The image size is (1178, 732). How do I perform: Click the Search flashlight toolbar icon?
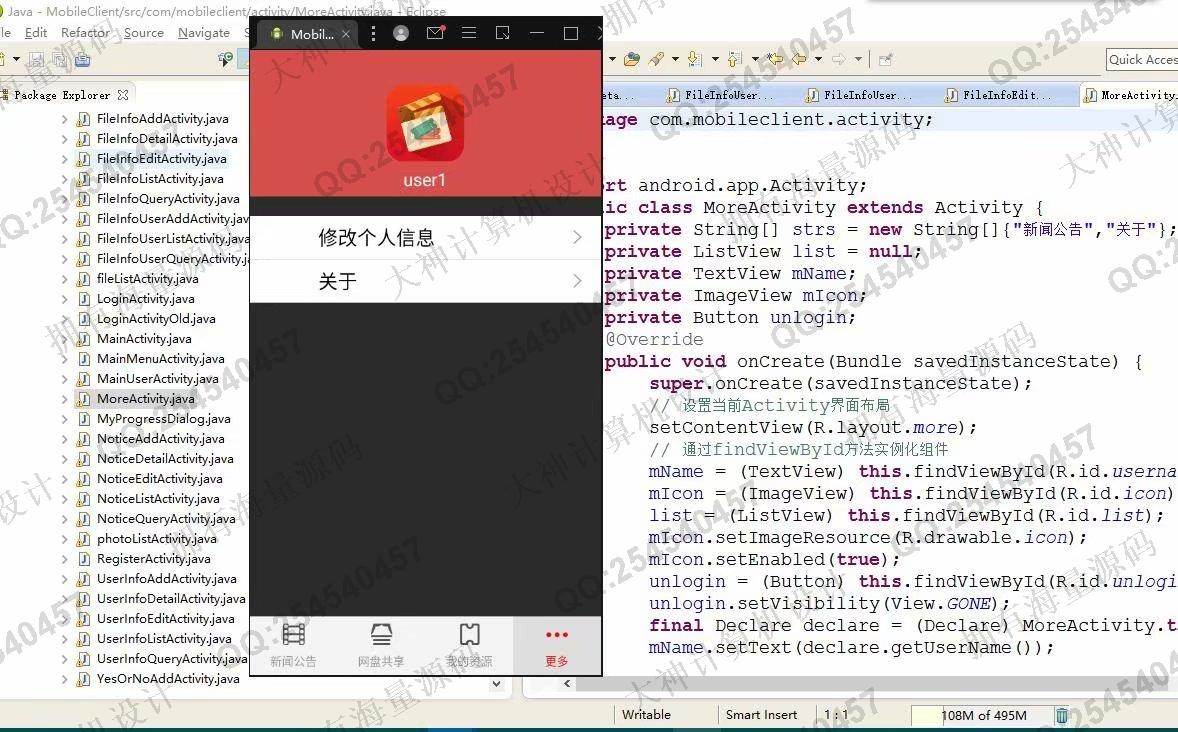657,59
